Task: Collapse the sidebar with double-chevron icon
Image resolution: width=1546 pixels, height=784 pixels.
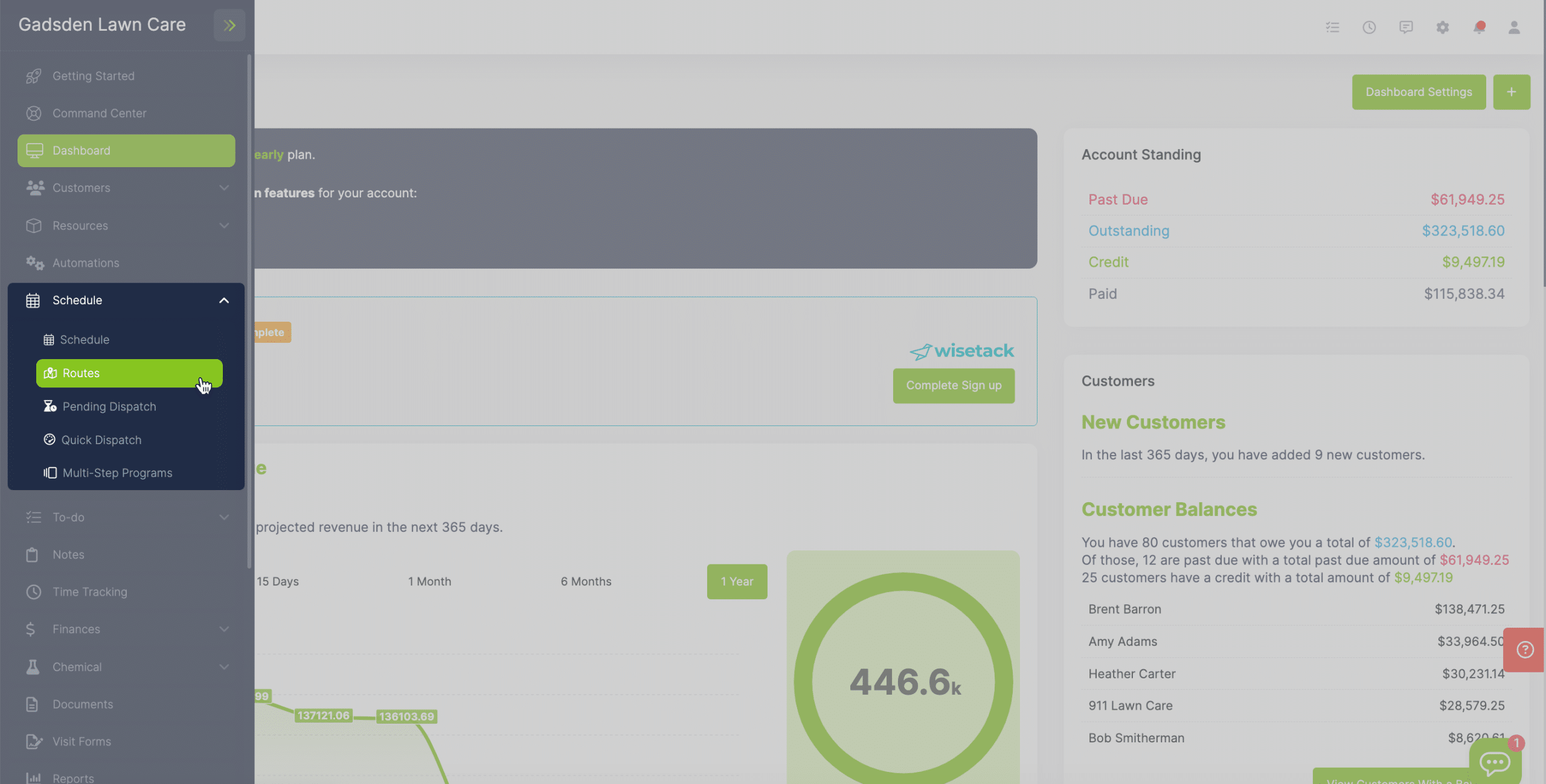Action: 229,25
